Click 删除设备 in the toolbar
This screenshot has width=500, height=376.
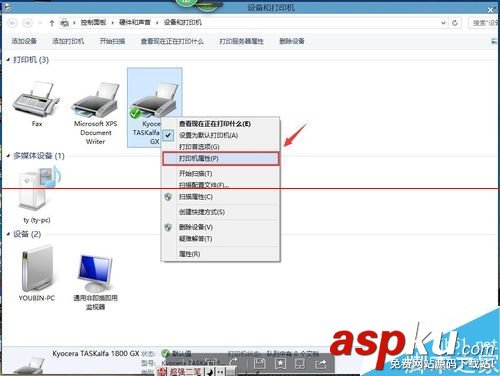pos(292,41)
